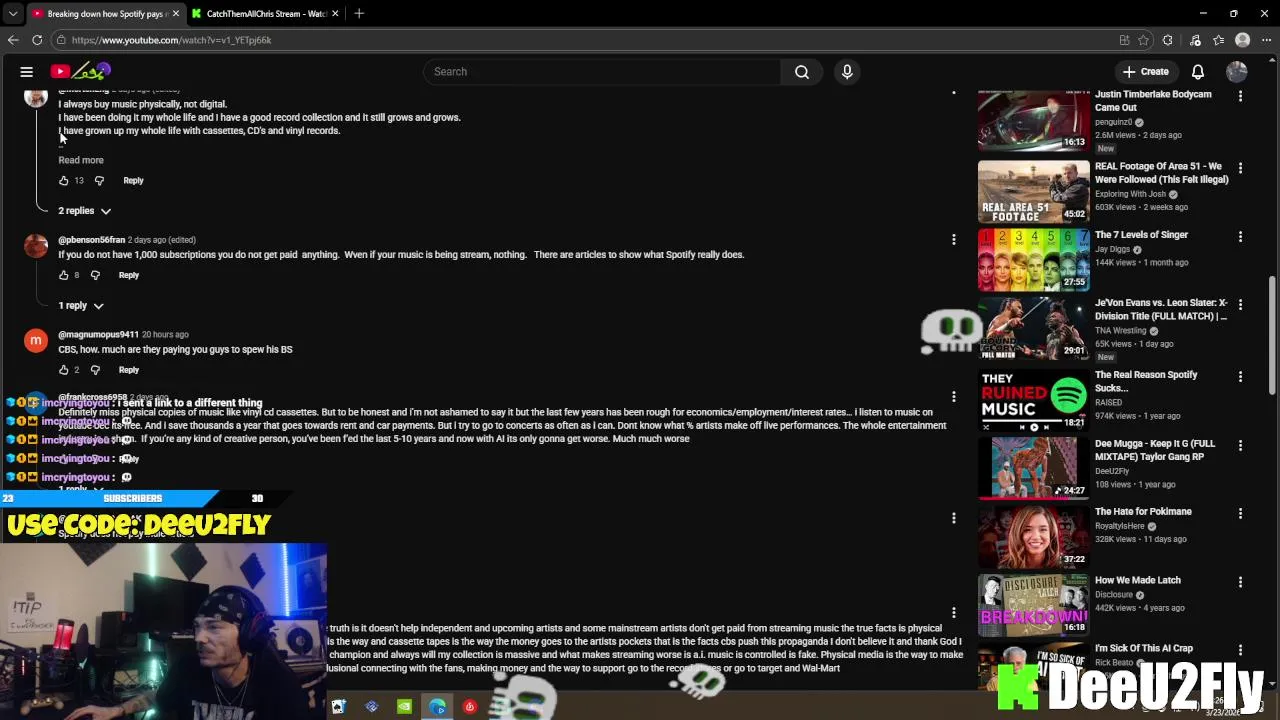Open Solitaire from the taskbar
Image resolution: width=1280 pixels, height=720 pixels.
coord(338,707)
